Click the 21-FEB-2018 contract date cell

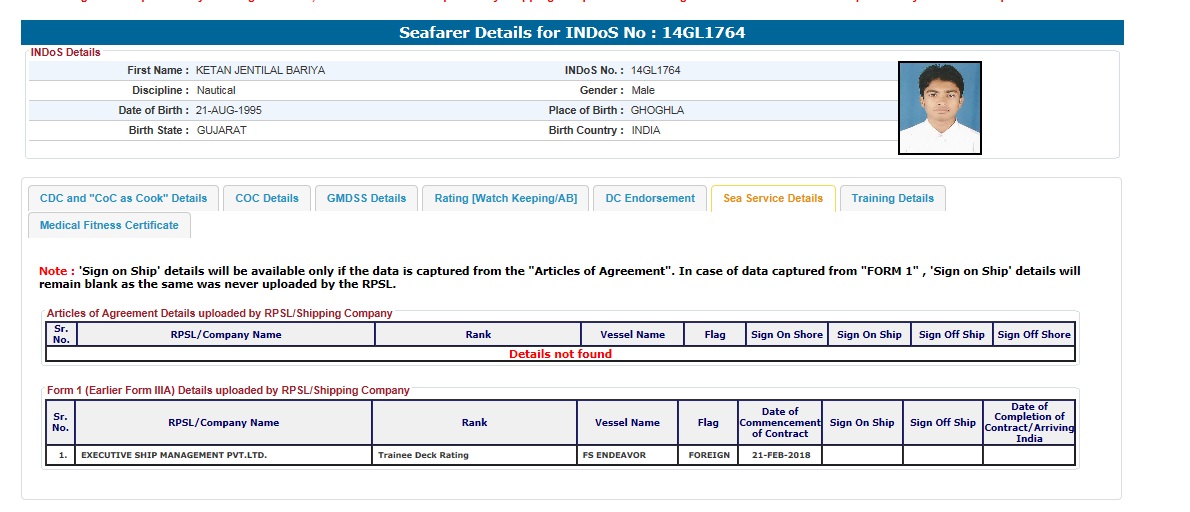pos(779,455)
